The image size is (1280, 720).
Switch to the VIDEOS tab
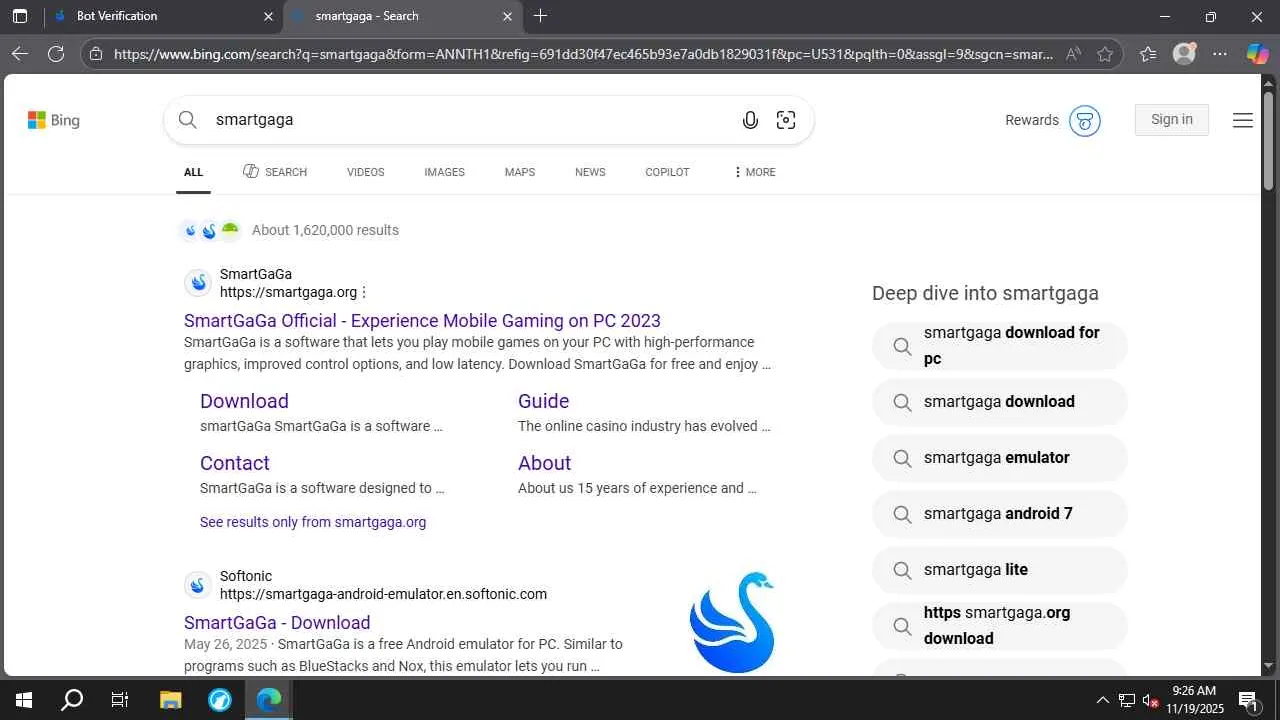366,172
